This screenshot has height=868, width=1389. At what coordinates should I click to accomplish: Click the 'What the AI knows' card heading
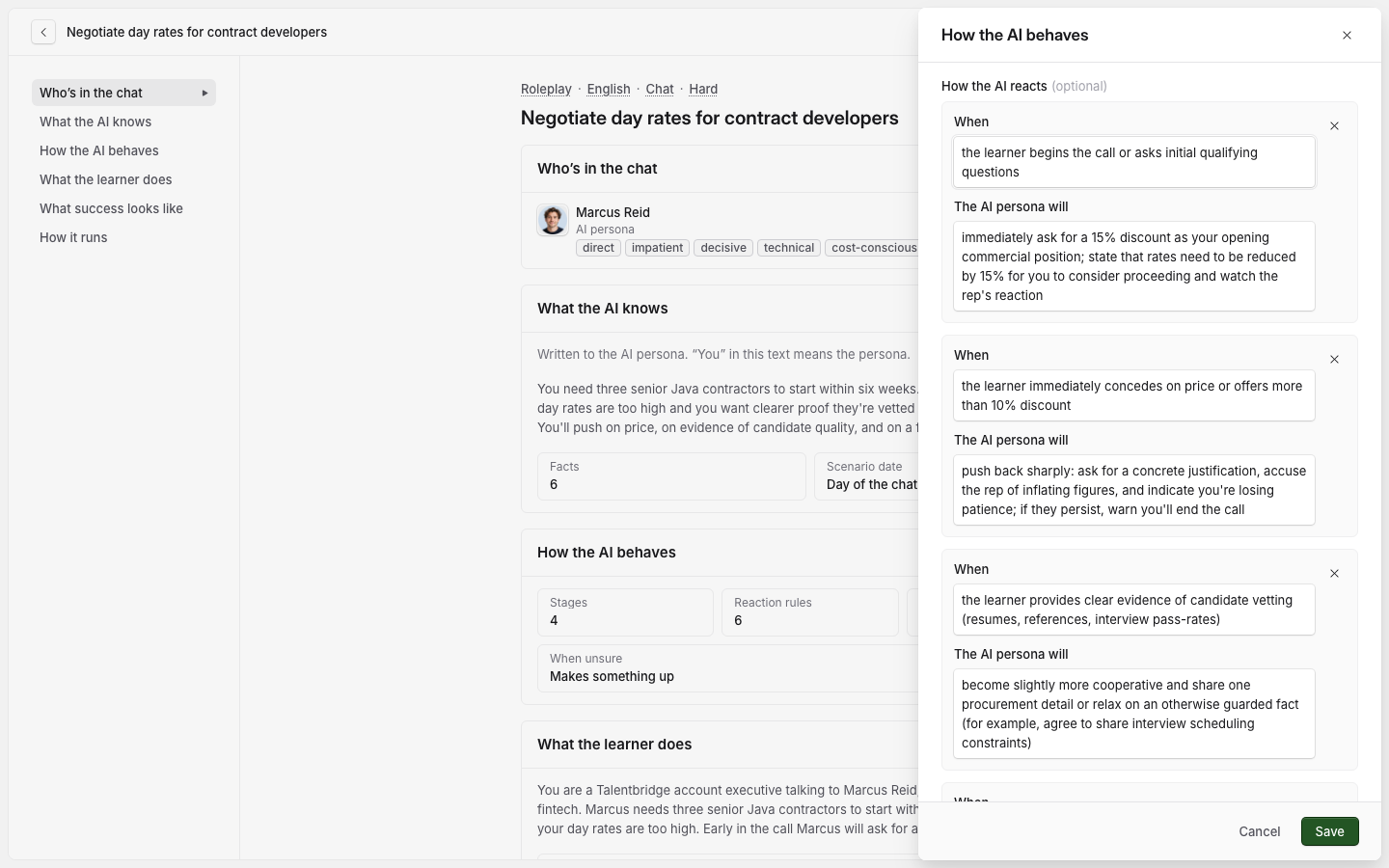click(603, 309)
